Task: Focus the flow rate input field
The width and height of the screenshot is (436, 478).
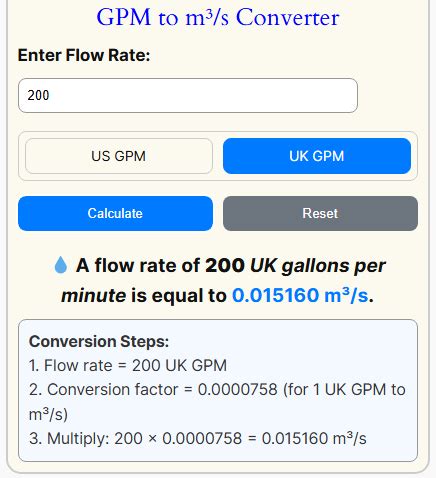Action: (188, 95)
